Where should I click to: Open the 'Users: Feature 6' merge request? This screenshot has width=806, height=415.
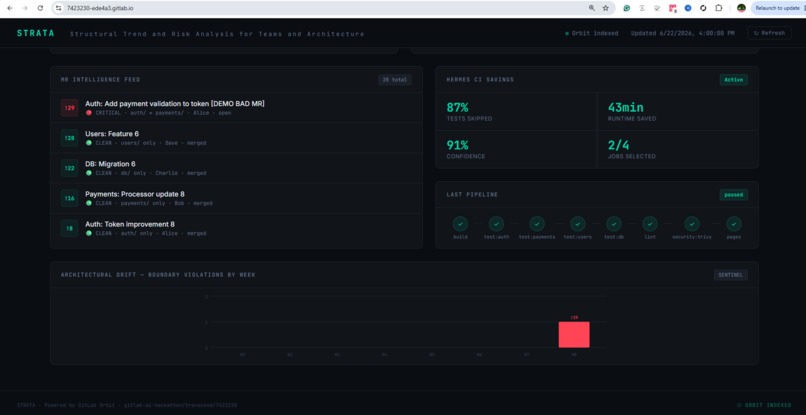112,134
